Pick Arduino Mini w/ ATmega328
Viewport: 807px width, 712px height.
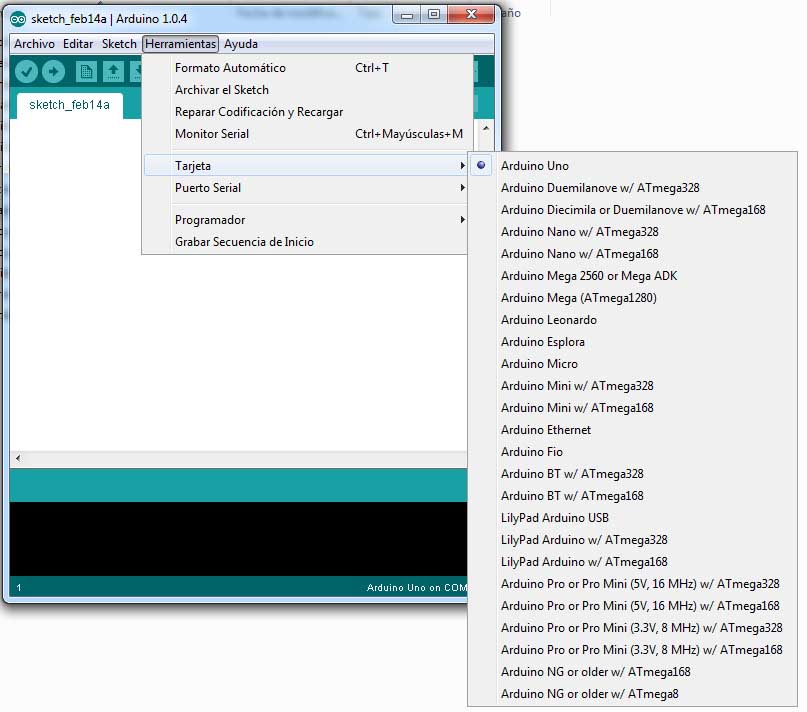633,386
